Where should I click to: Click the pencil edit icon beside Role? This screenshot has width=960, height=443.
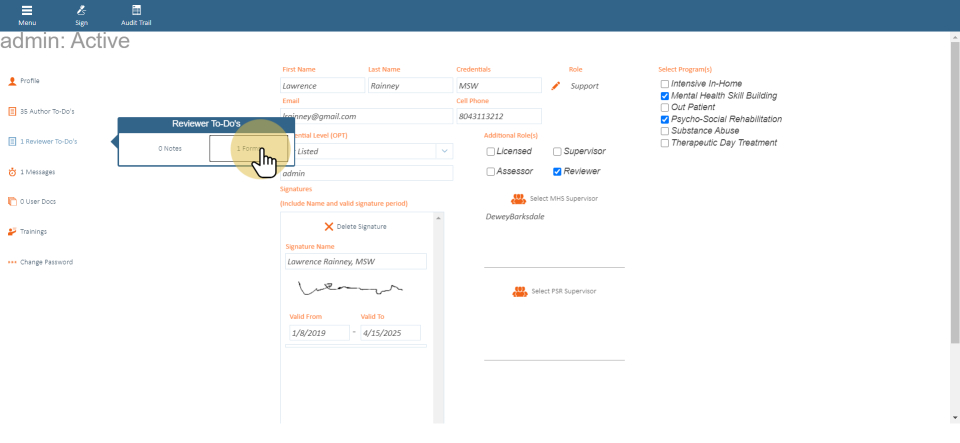(556, 86)
